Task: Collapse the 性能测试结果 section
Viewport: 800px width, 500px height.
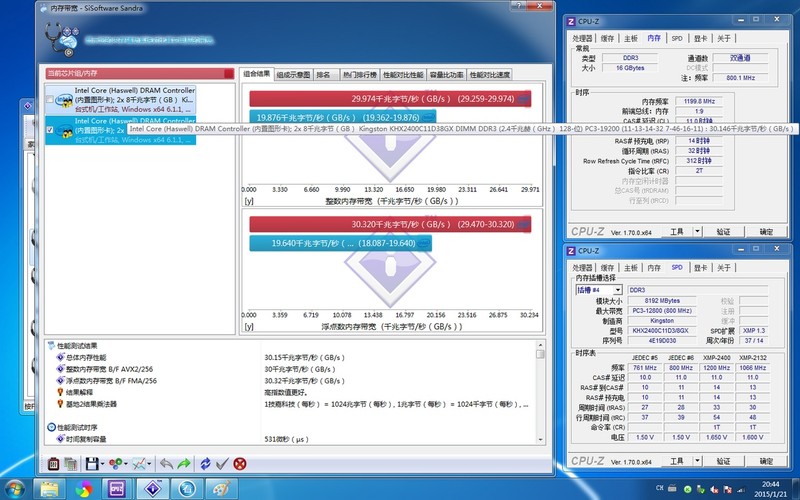Action: tap(51, 345)
